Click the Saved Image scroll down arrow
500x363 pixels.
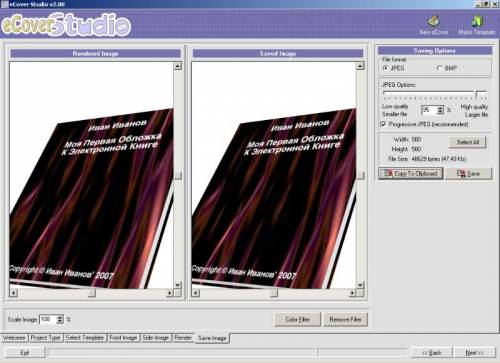(x=360, y=285)
